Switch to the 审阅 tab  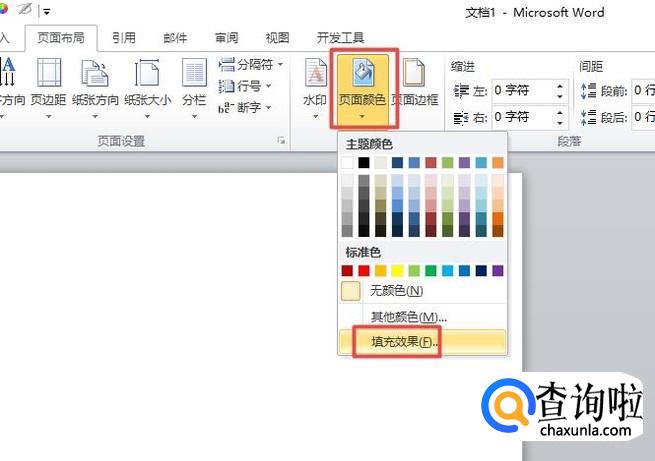(x=226, y=38)
